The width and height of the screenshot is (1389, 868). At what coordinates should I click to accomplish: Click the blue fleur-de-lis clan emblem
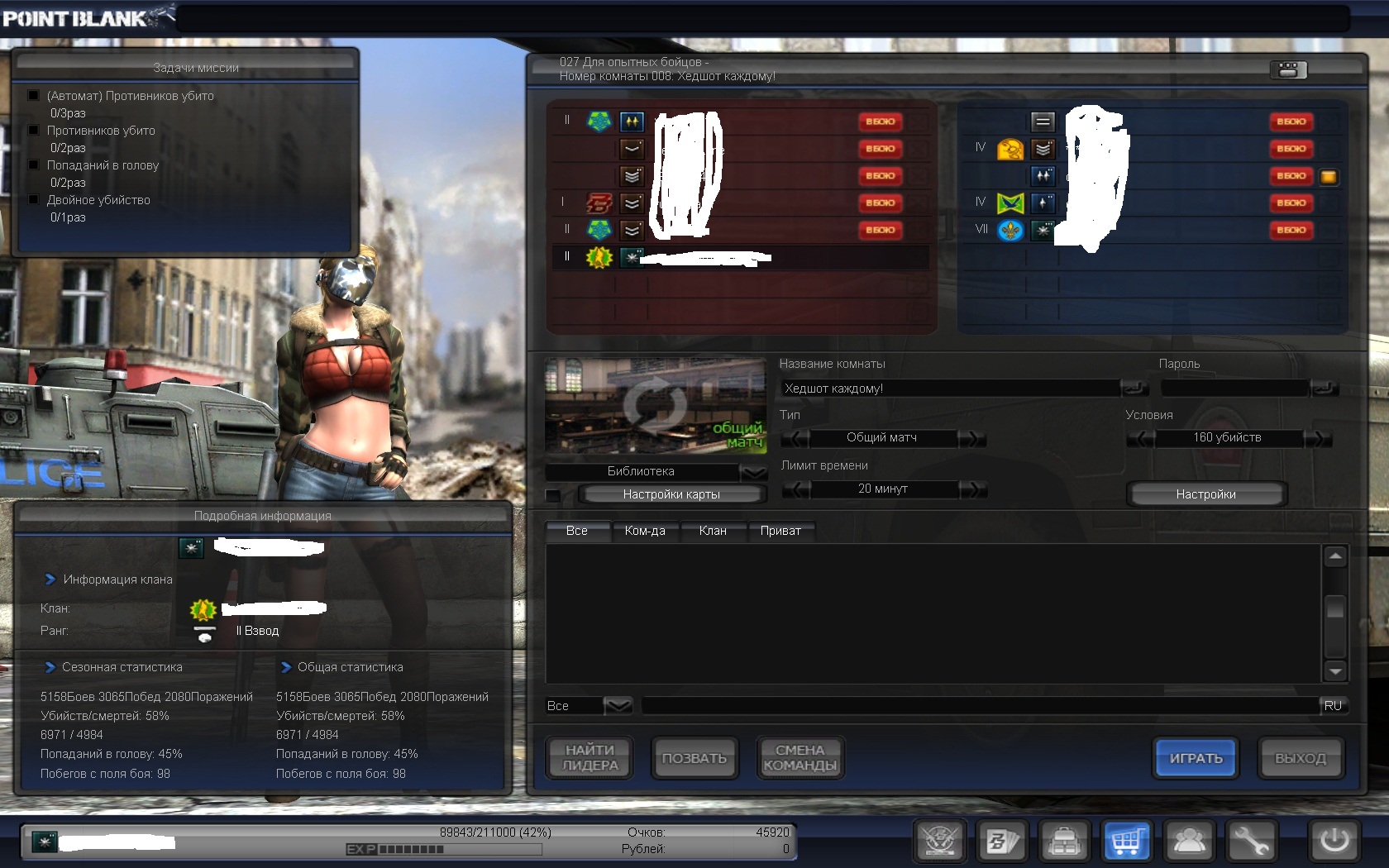click(x=1010, y=230)
